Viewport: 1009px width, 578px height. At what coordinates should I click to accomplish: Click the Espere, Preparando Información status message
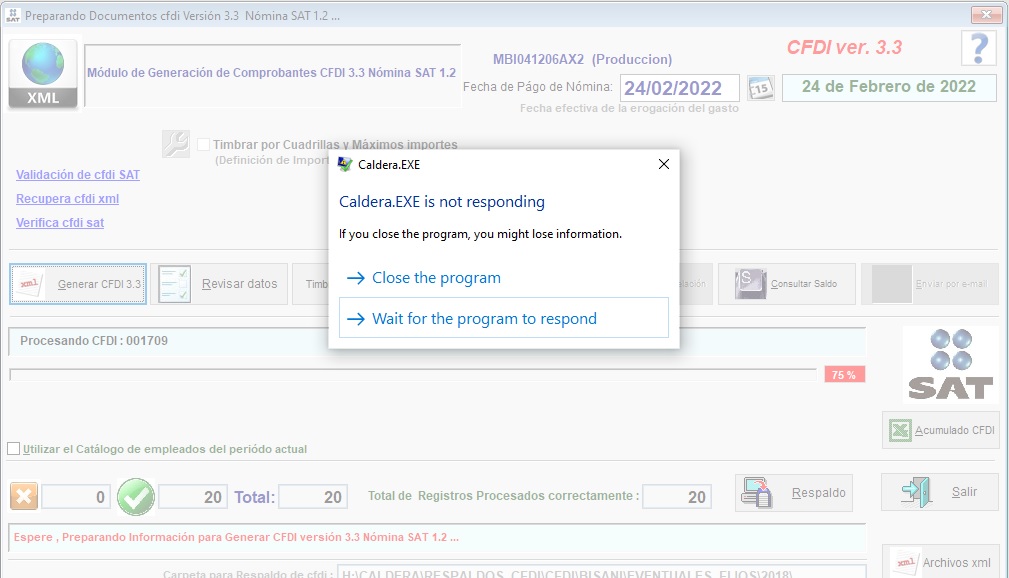click(236, 537)
